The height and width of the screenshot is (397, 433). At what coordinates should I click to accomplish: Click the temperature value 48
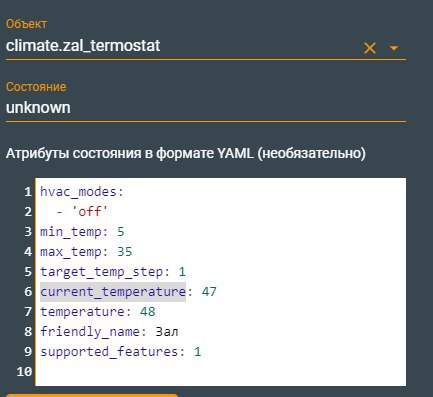pos(148,312)
